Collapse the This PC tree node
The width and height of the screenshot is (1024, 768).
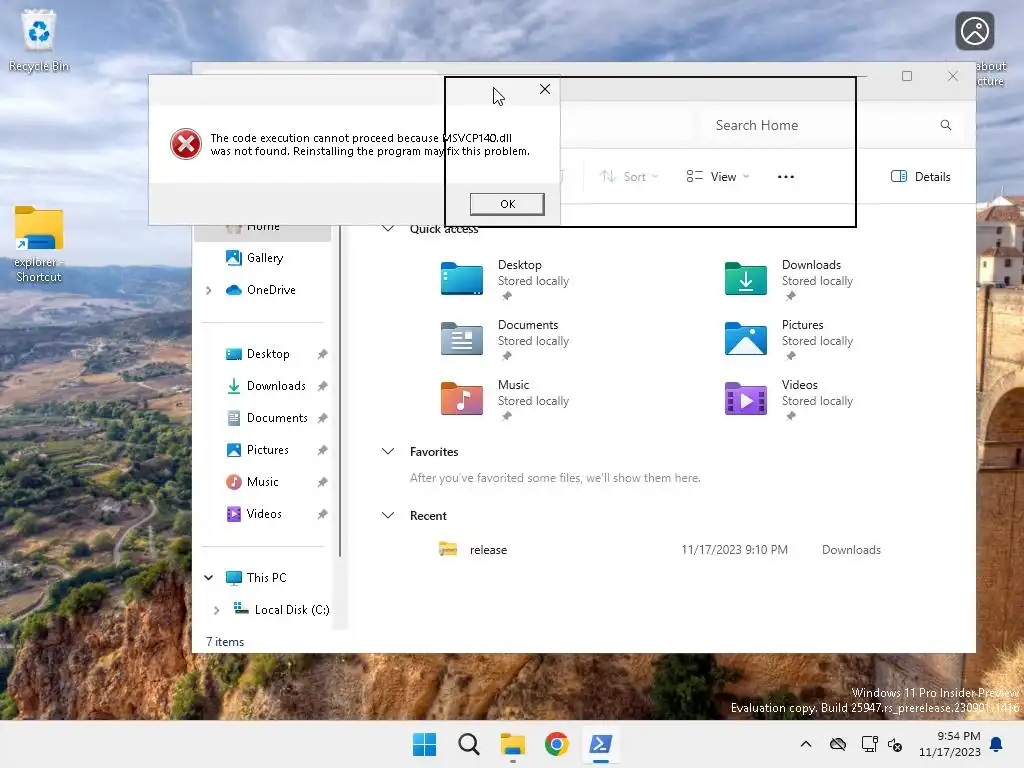pos(208,577)
